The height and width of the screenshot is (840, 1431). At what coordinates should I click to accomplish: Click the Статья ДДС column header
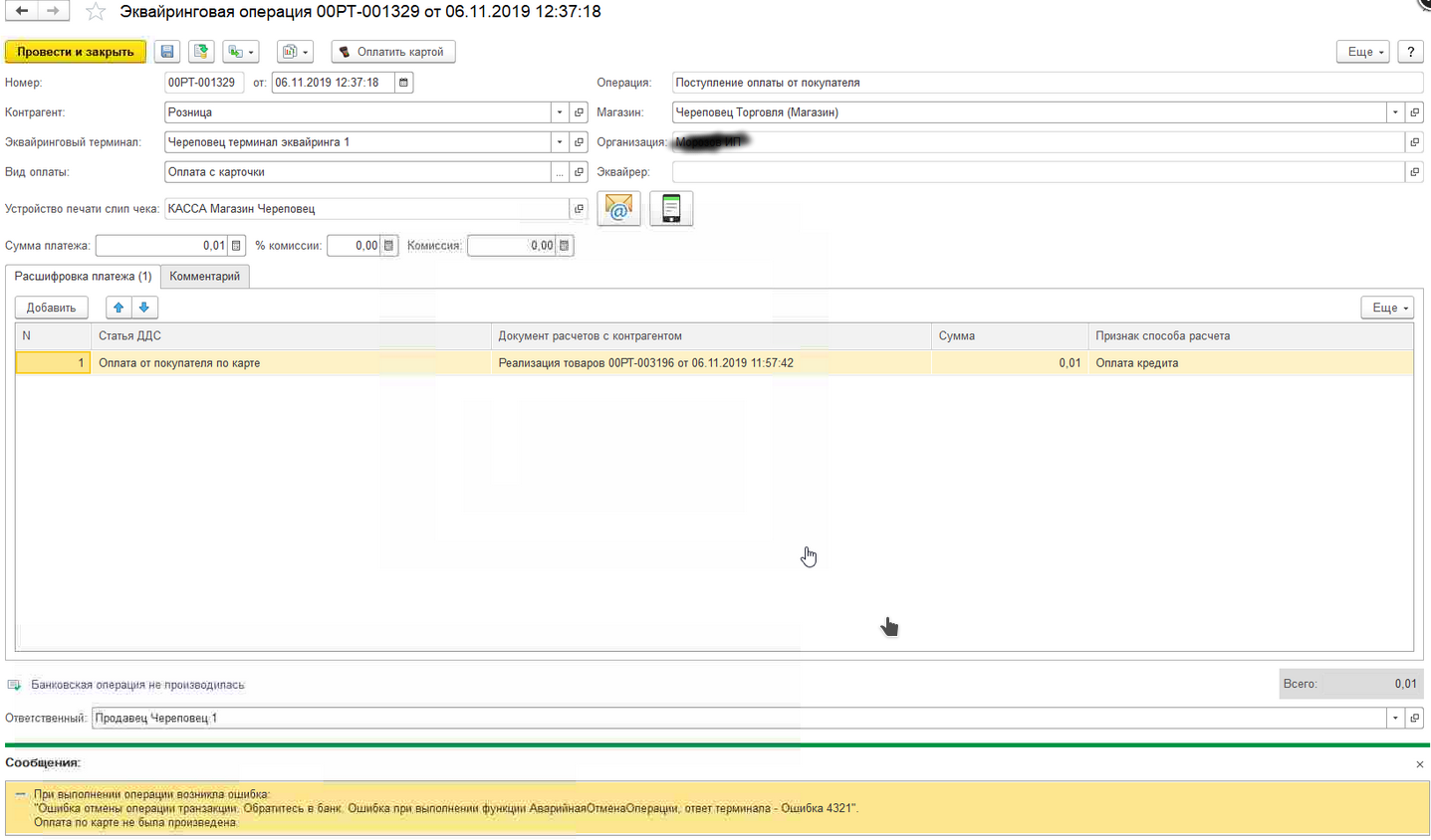click(291, 336)
